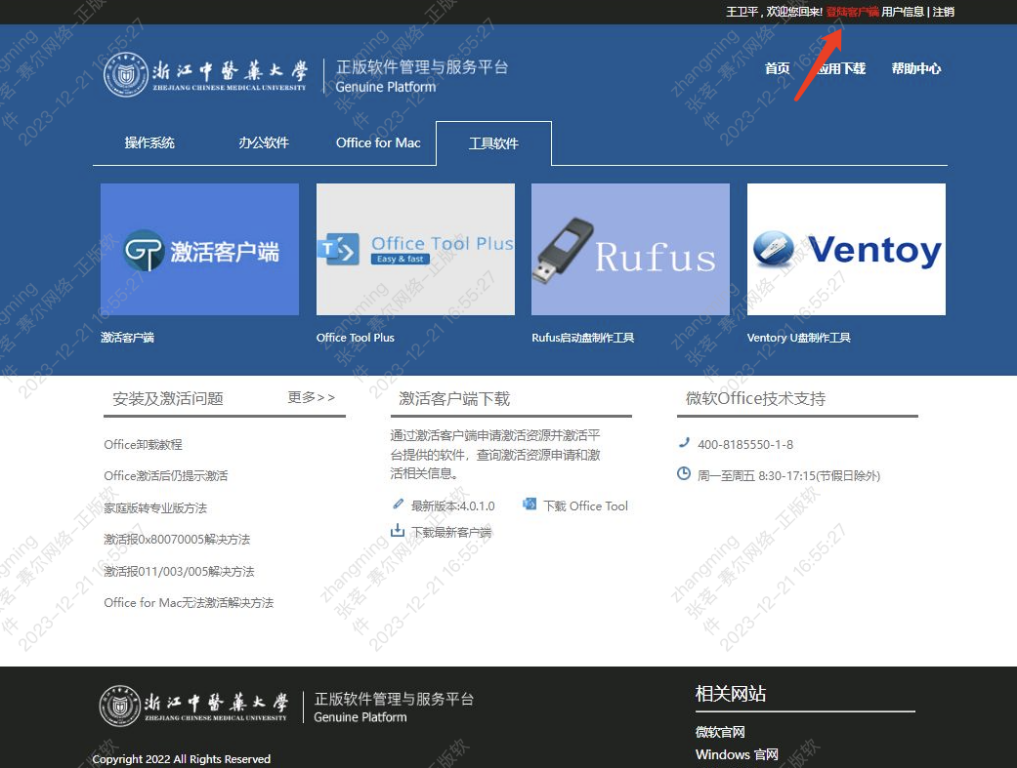Click the Office Tool download icon
This screenshot has width=1017, height=768.
530,505
